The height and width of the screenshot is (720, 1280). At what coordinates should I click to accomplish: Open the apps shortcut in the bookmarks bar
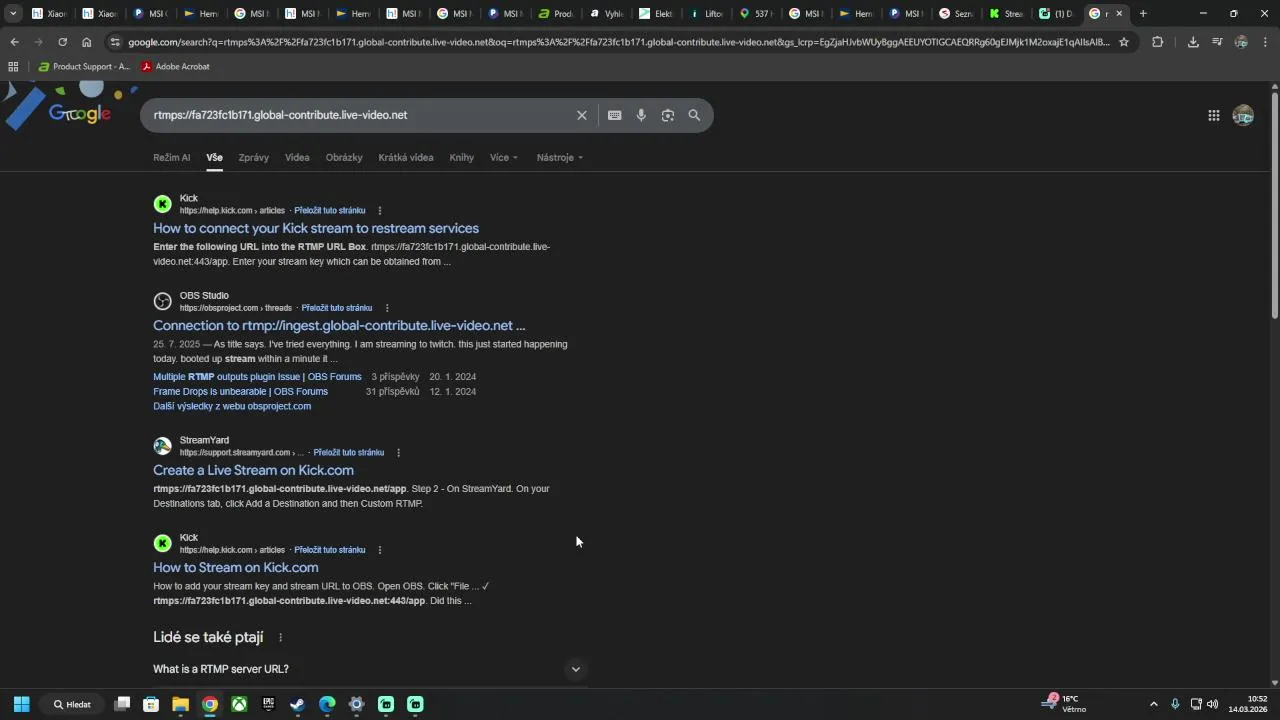[13, 67]
